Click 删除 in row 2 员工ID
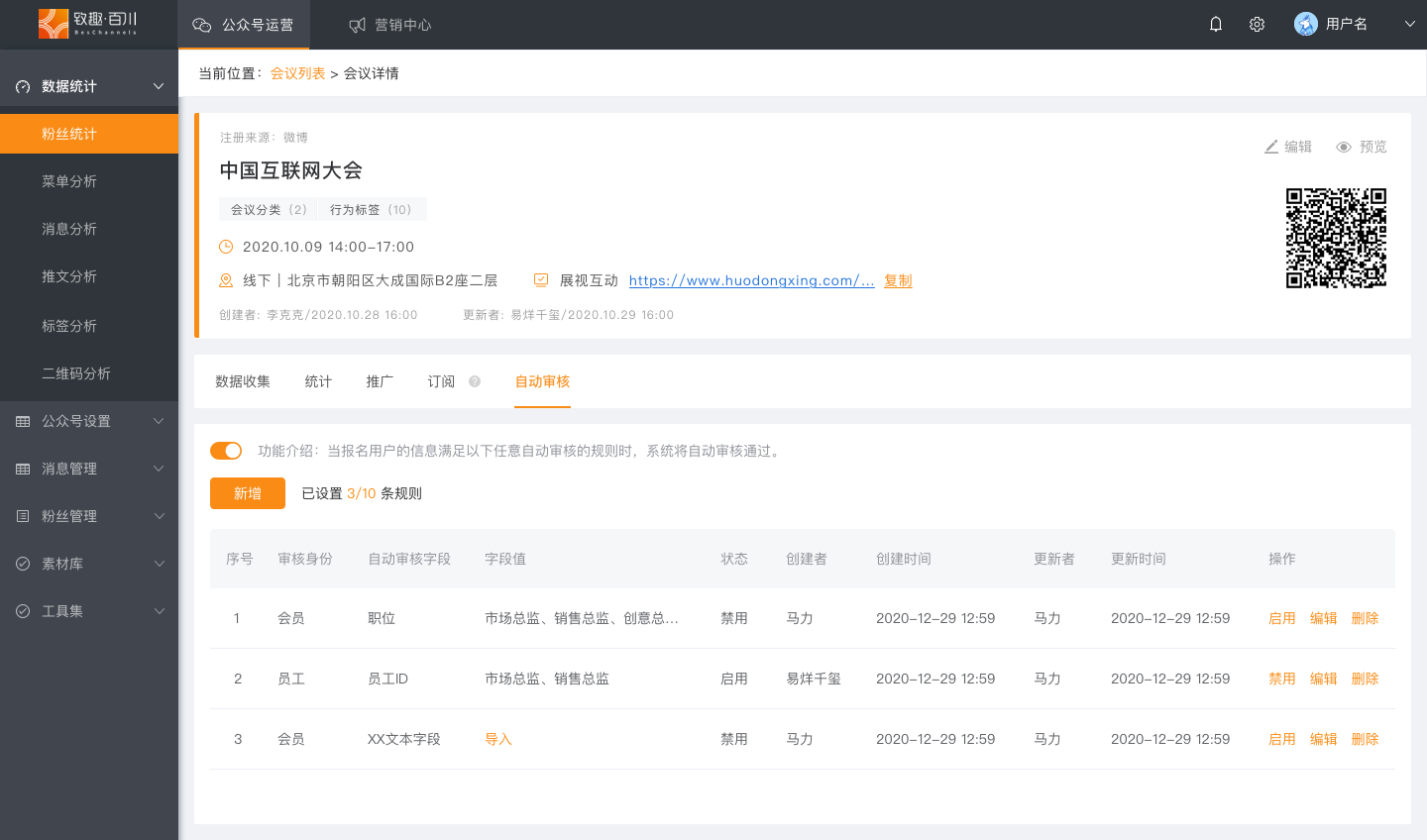The width and height of the screenshot is (1427, 840). point(1366,679)
